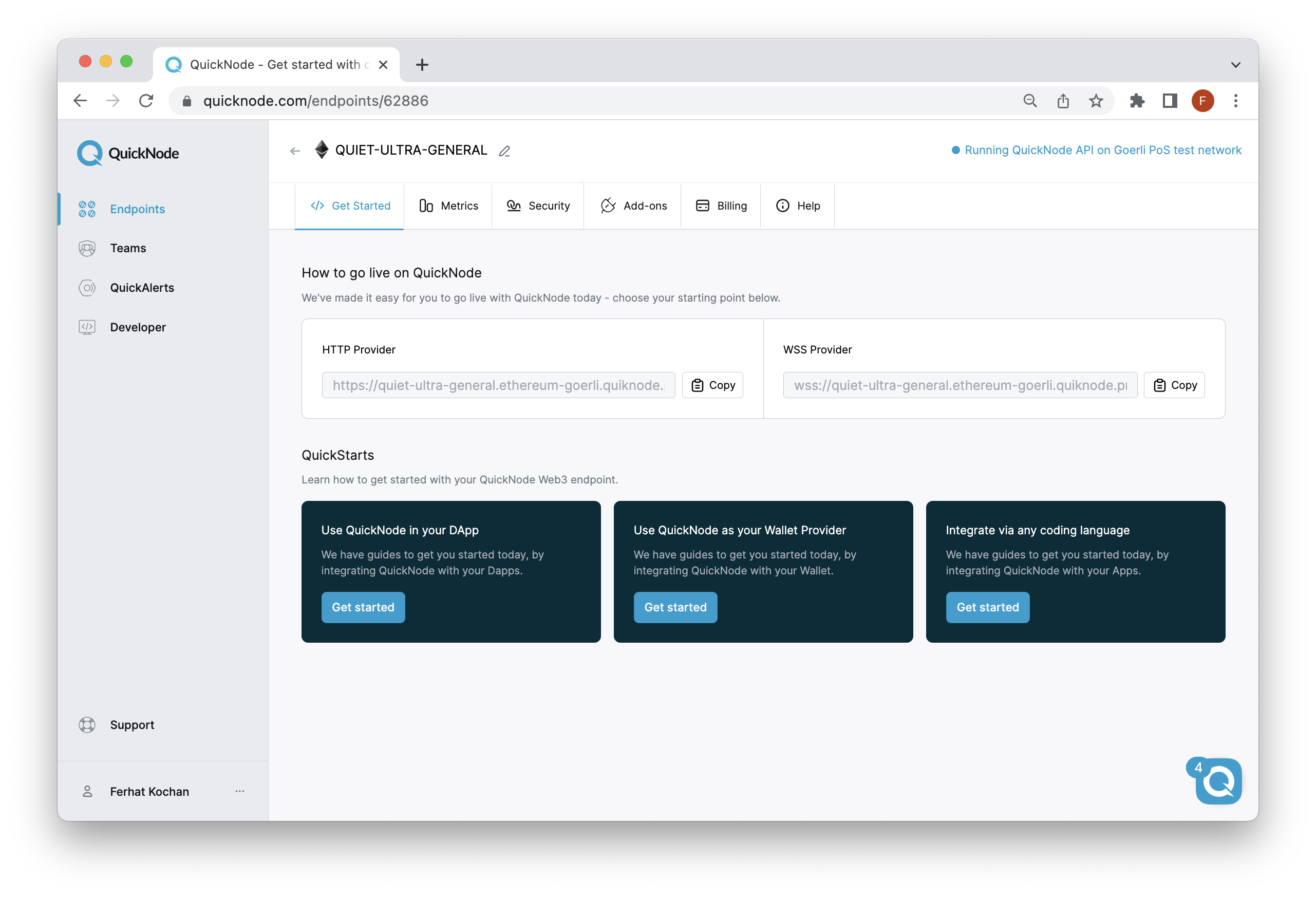This screenshot has width=1316, height=897.
Task: Click the address bar URL
Action: coord(315,101)
